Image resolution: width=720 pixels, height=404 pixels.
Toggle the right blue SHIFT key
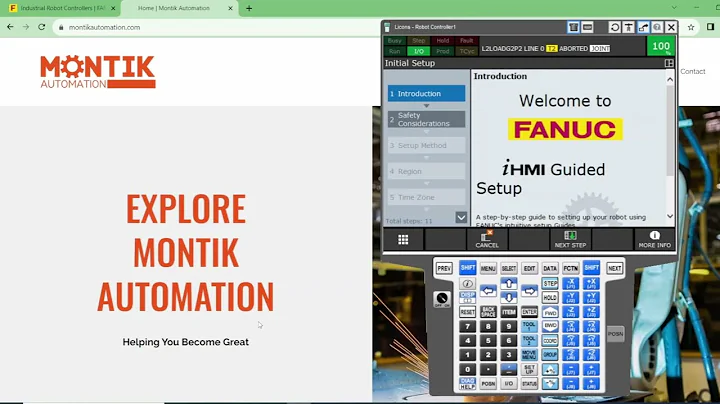tap(591, 268)
